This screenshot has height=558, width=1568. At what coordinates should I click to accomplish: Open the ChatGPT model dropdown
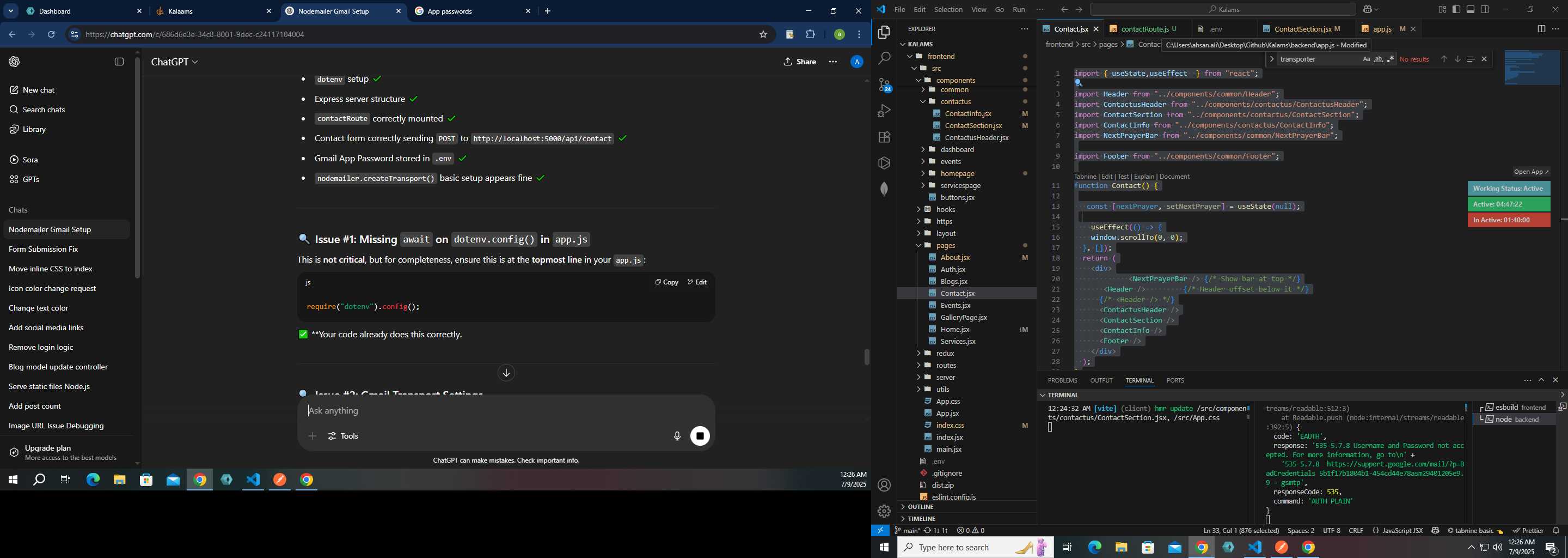coord(175,62)
